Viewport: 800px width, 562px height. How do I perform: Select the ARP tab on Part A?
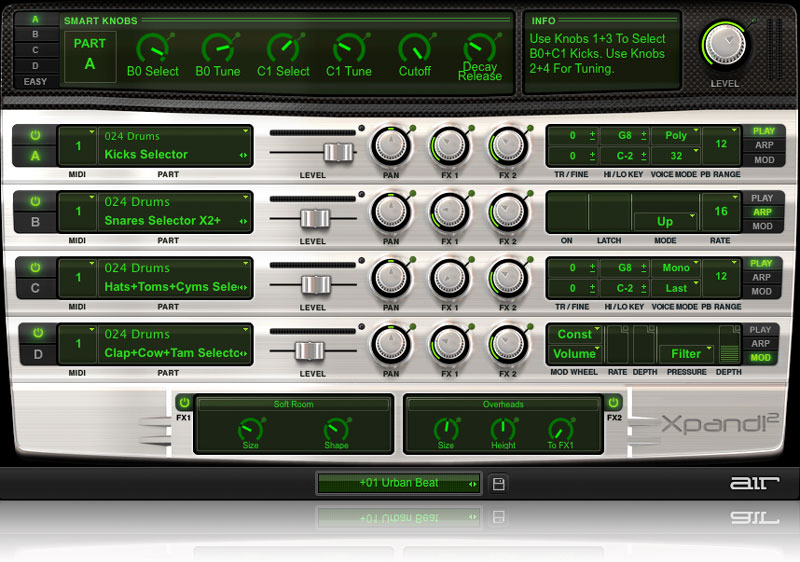tap(763, 145)
